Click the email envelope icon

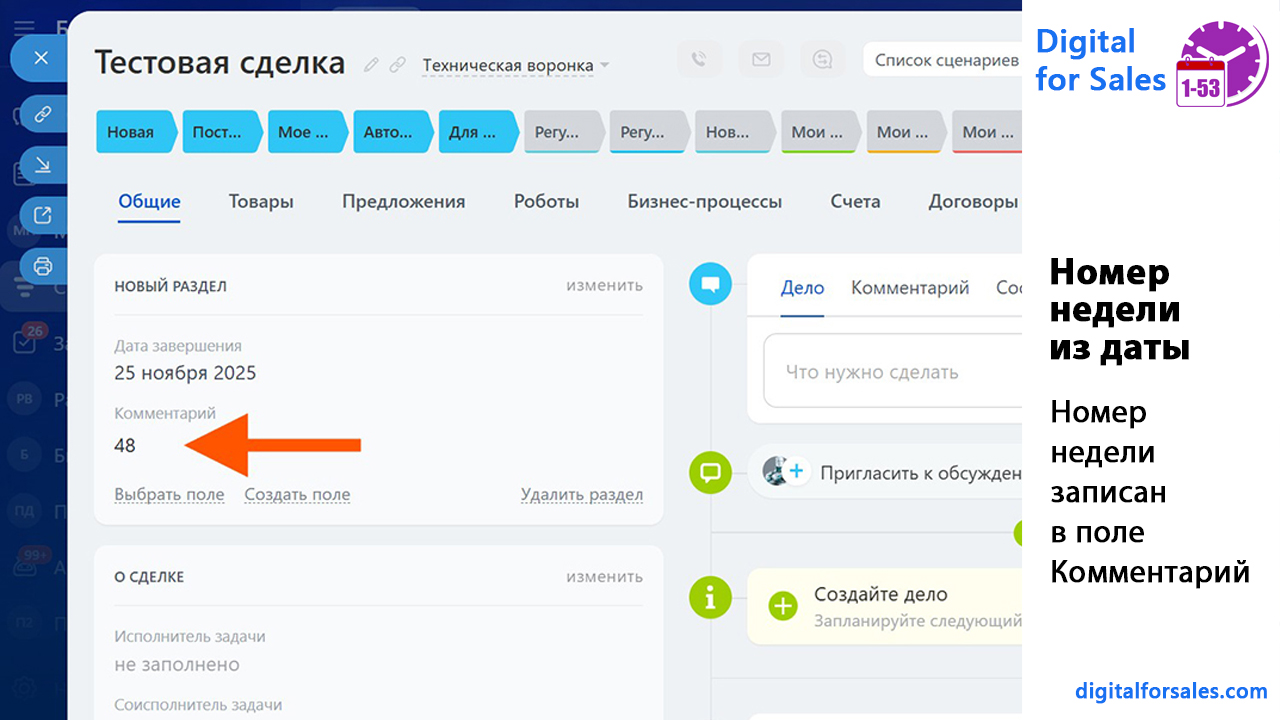[761, 60]
